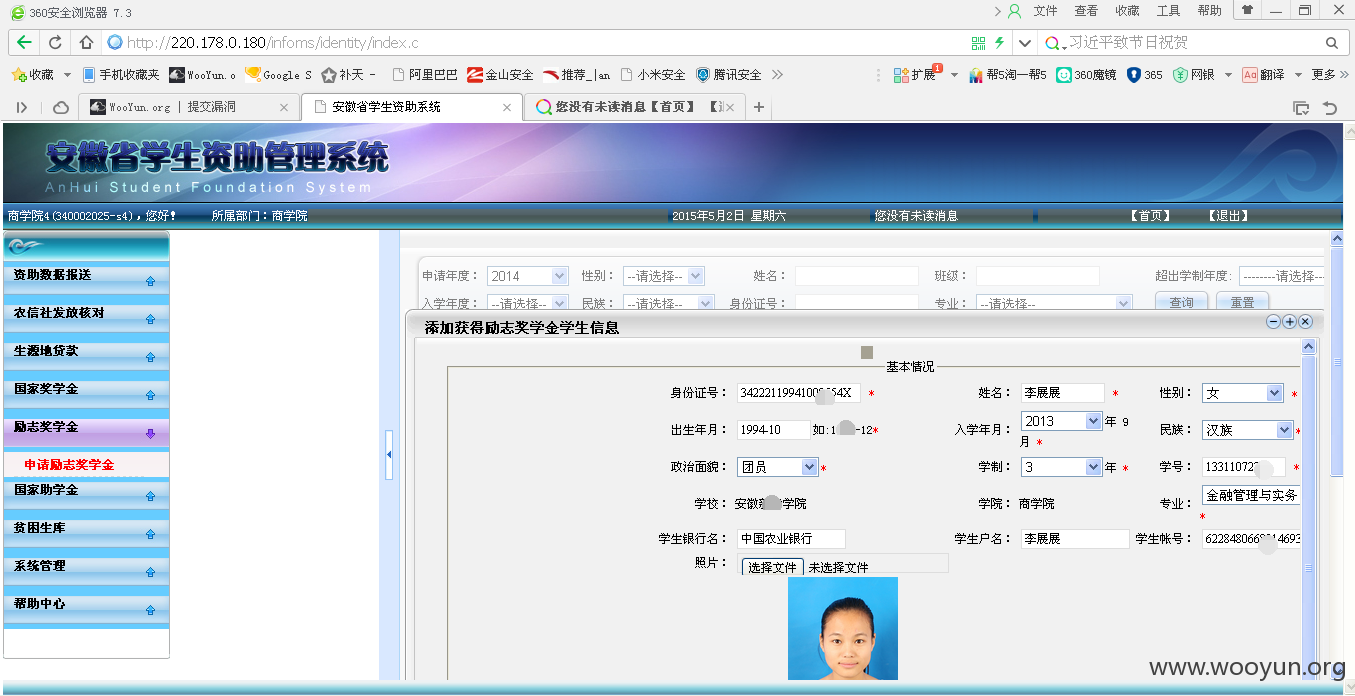Open 手机收藏夹 bookmark
This screenshot has width=1355, height=696.
coord(120,75)
